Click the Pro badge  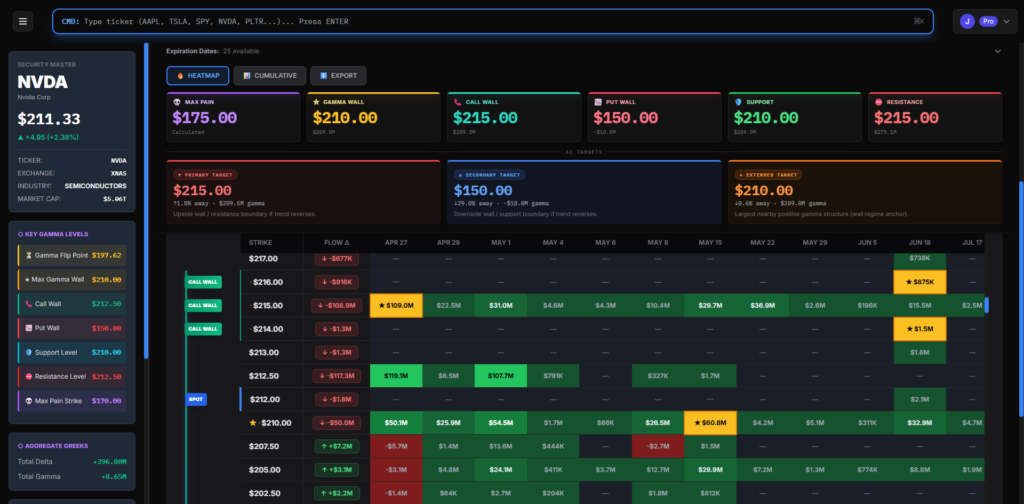click(988, 22)
